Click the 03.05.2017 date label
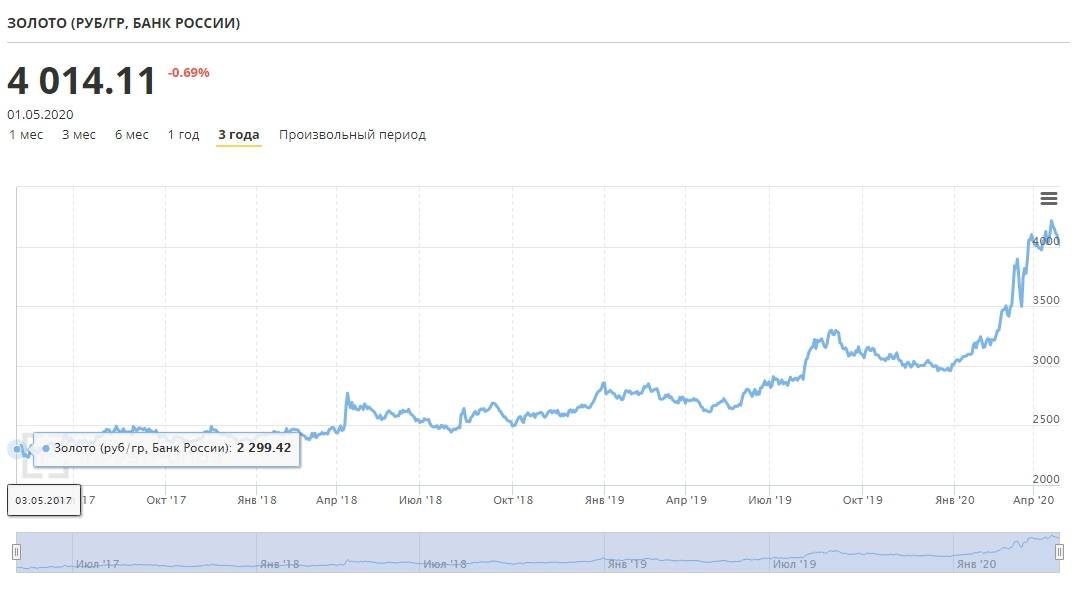 point(44,499)
